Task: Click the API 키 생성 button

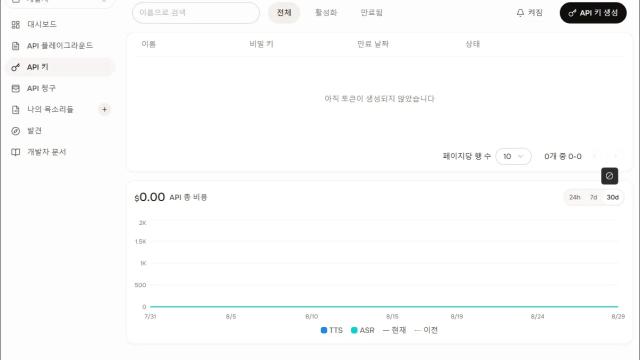Action: [x=593, y=13]
